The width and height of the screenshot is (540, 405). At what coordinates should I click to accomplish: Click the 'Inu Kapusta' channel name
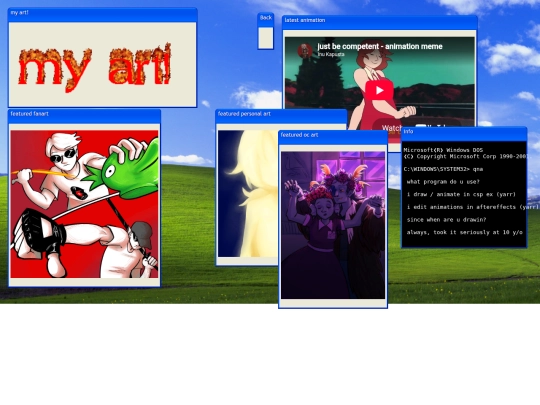pos(331,54)
